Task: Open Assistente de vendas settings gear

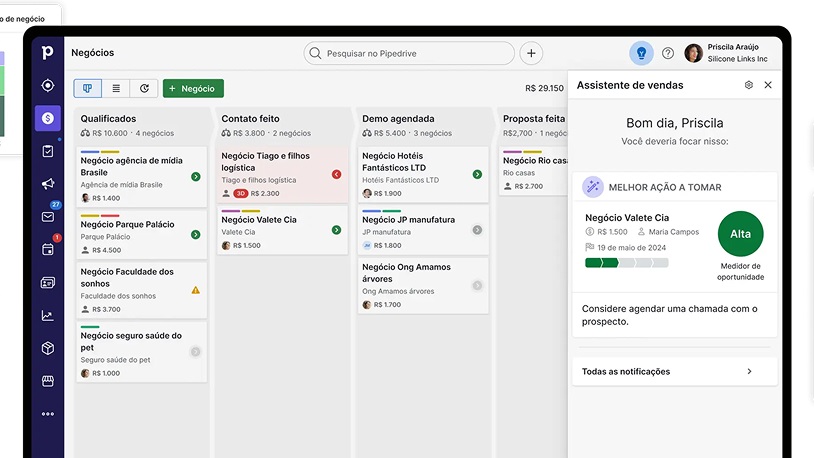Action: (x=749, y=85)
